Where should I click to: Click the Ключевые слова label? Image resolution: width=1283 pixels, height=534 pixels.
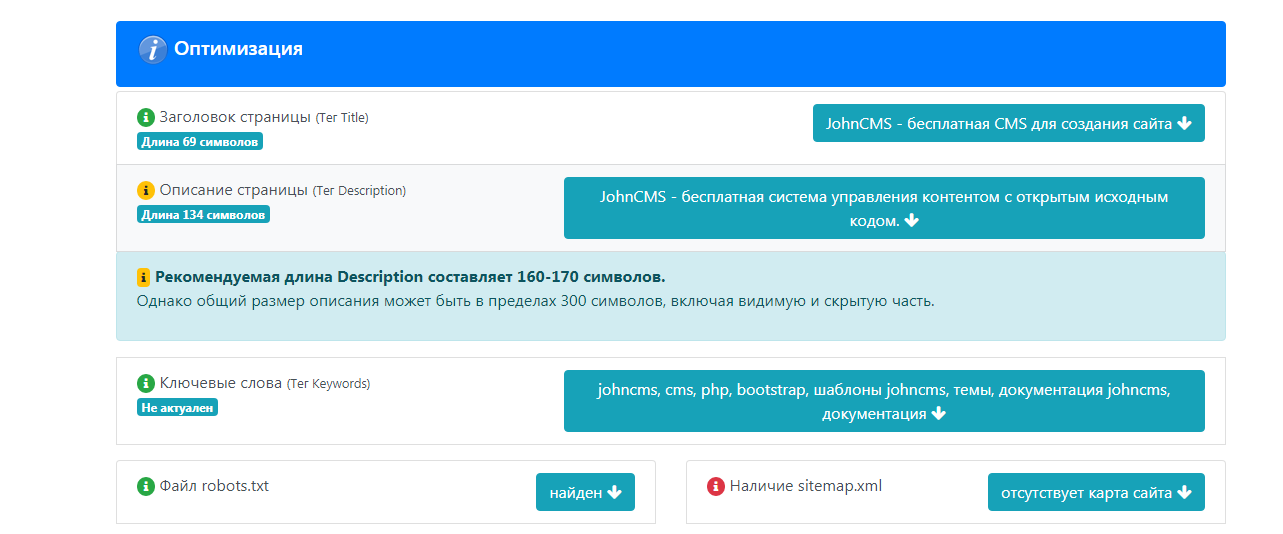pyautogui.click(x=221, y=383)
